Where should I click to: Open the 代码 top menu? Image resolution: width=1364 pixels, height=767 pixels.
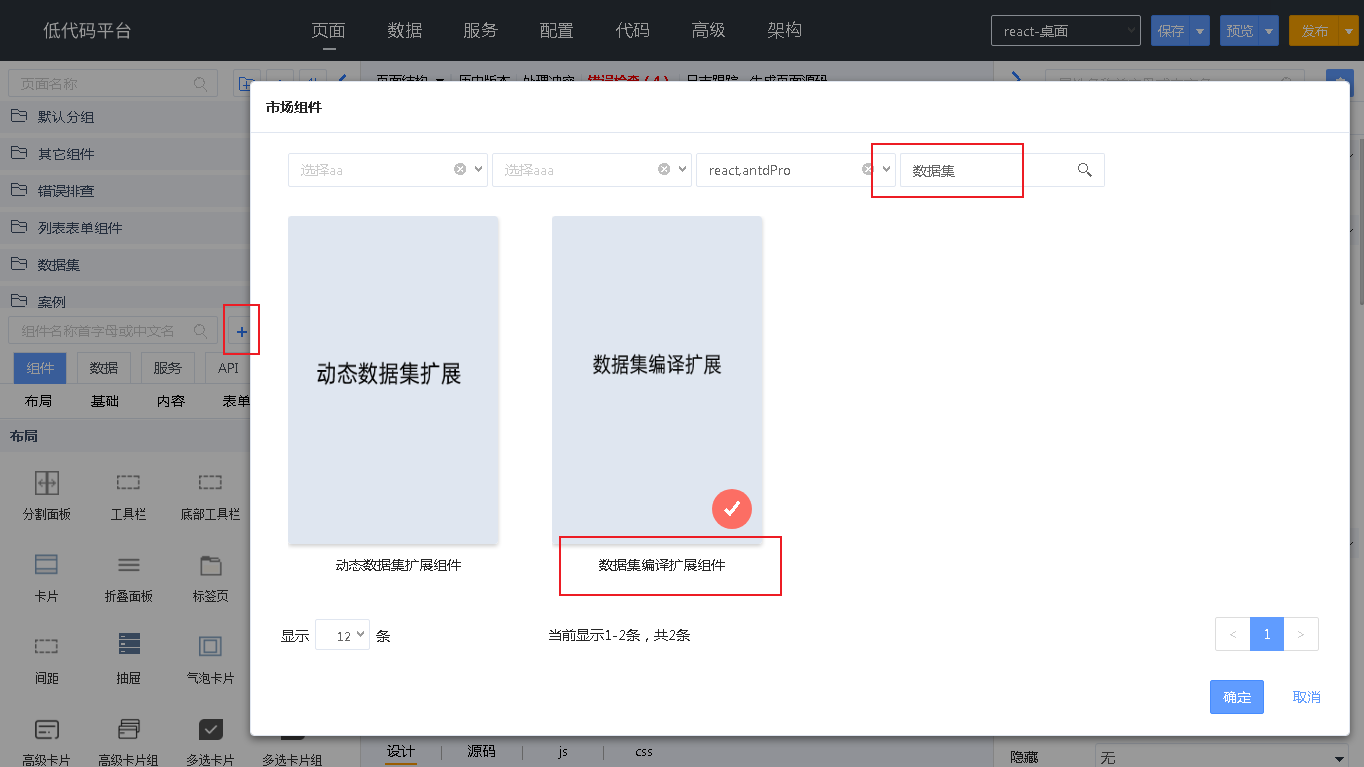tap(632, 30)
